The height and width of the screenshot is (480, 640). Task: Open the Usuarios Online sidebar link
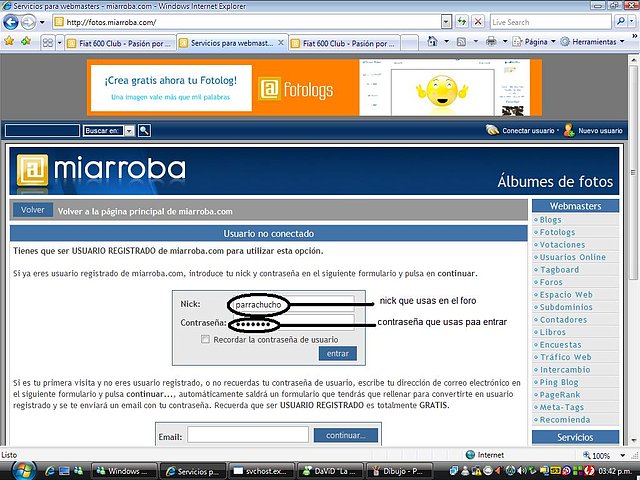(572, 257)
